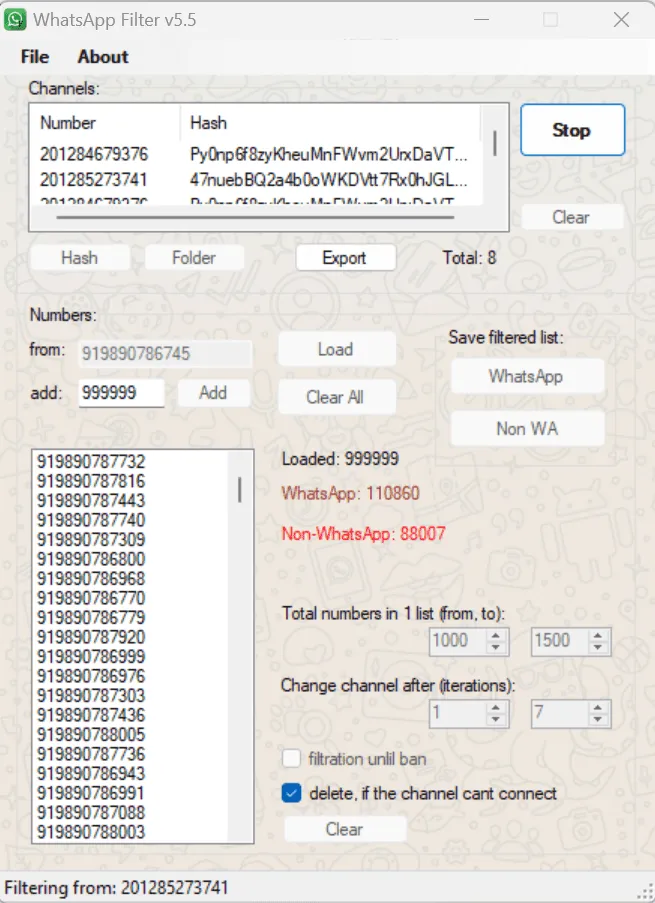The height and width of the screenshot is (903, 655).
Task: Click the Load numbers button
Action: pyautogui.click(x=335, y=349)
